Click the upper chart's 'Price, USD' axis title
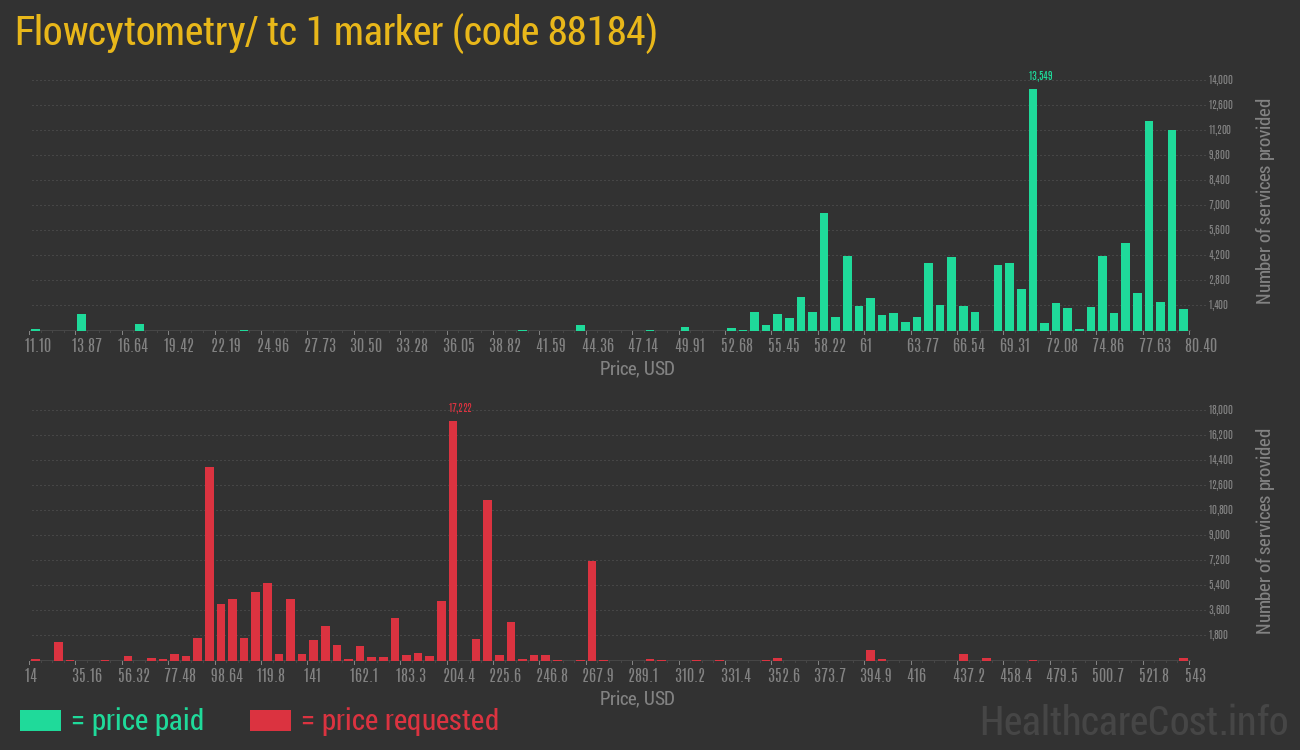Image resolution: width=1300 pixels, height=750 pixels. pos(637,369)
